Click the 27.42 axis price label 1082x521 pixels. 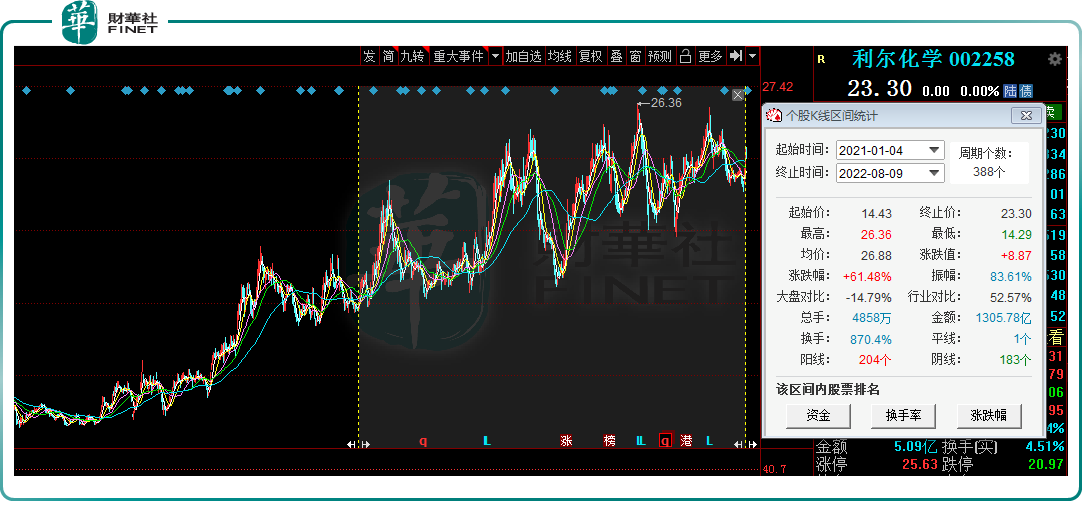pyautogui.click(x=778, y=87)
